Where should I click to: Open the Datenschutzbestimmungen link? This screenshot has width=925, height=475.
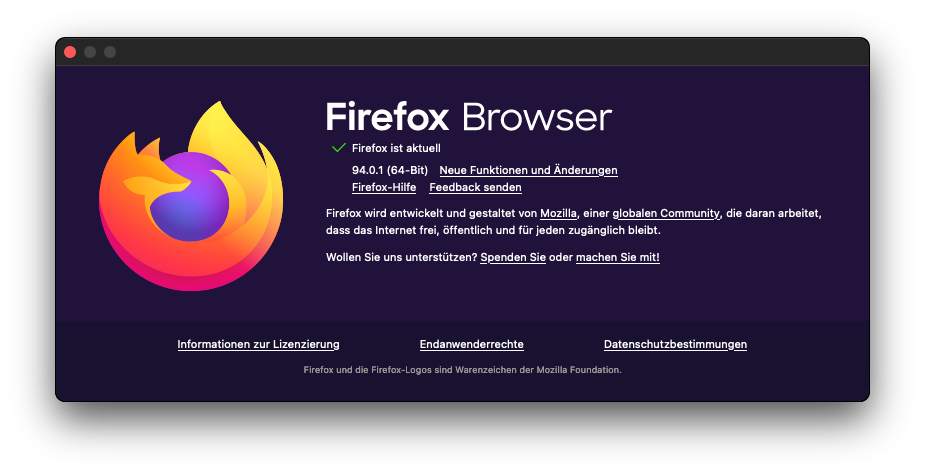point(675,344)
